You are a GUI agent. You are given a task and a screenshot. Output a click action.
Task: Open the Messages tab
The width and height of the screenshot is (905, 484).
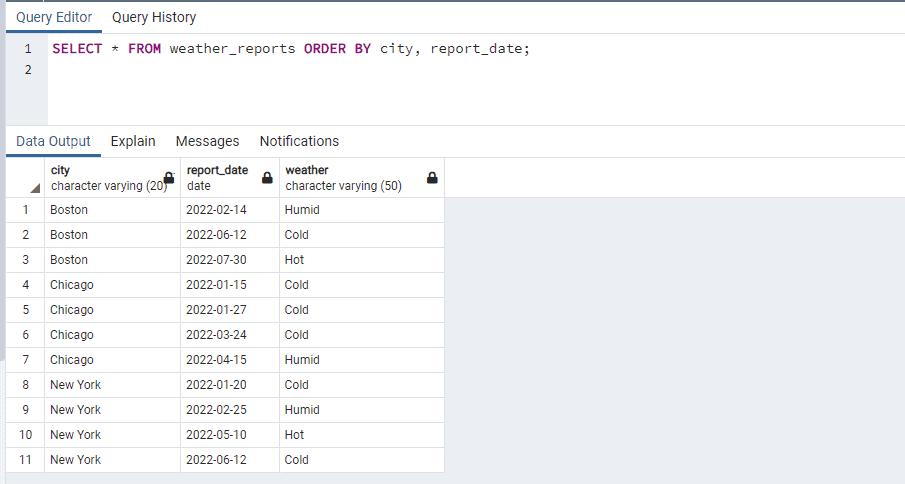point(207,141)
